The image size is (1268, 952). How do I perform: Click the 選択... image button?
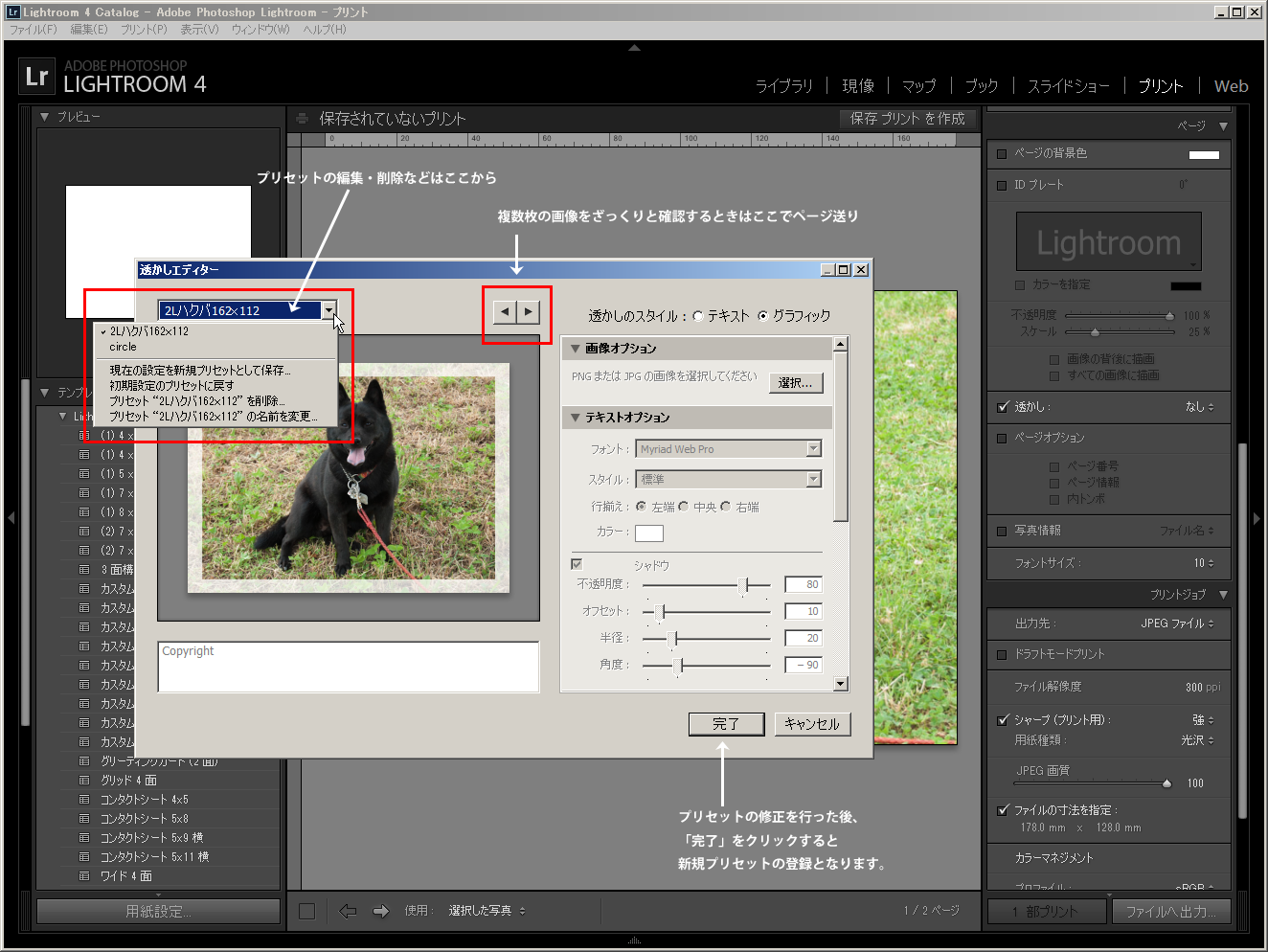(795, 383)
